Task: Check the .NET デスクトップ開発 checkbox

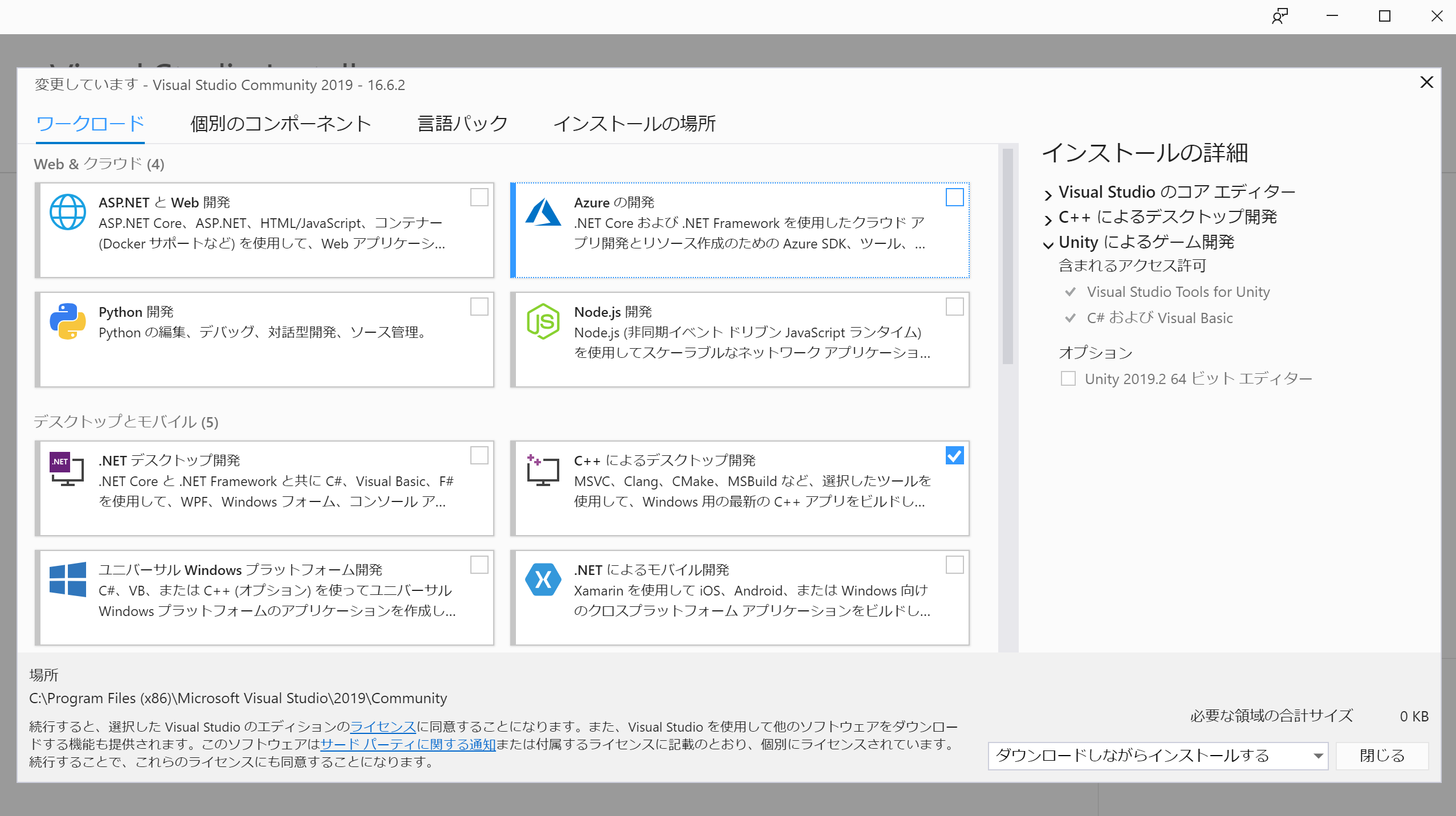Action: tap(479, 455)
